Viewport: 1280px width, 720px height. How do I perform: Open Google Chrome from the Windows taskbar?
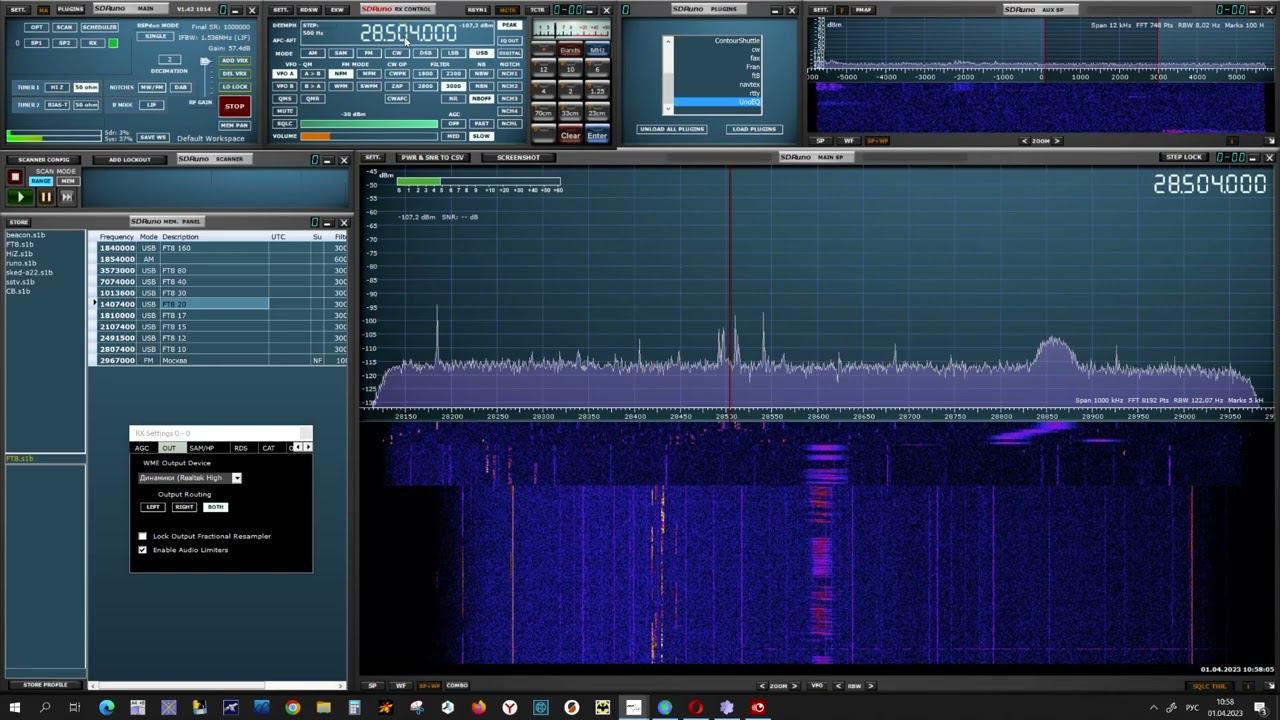(x=292, y=708)
